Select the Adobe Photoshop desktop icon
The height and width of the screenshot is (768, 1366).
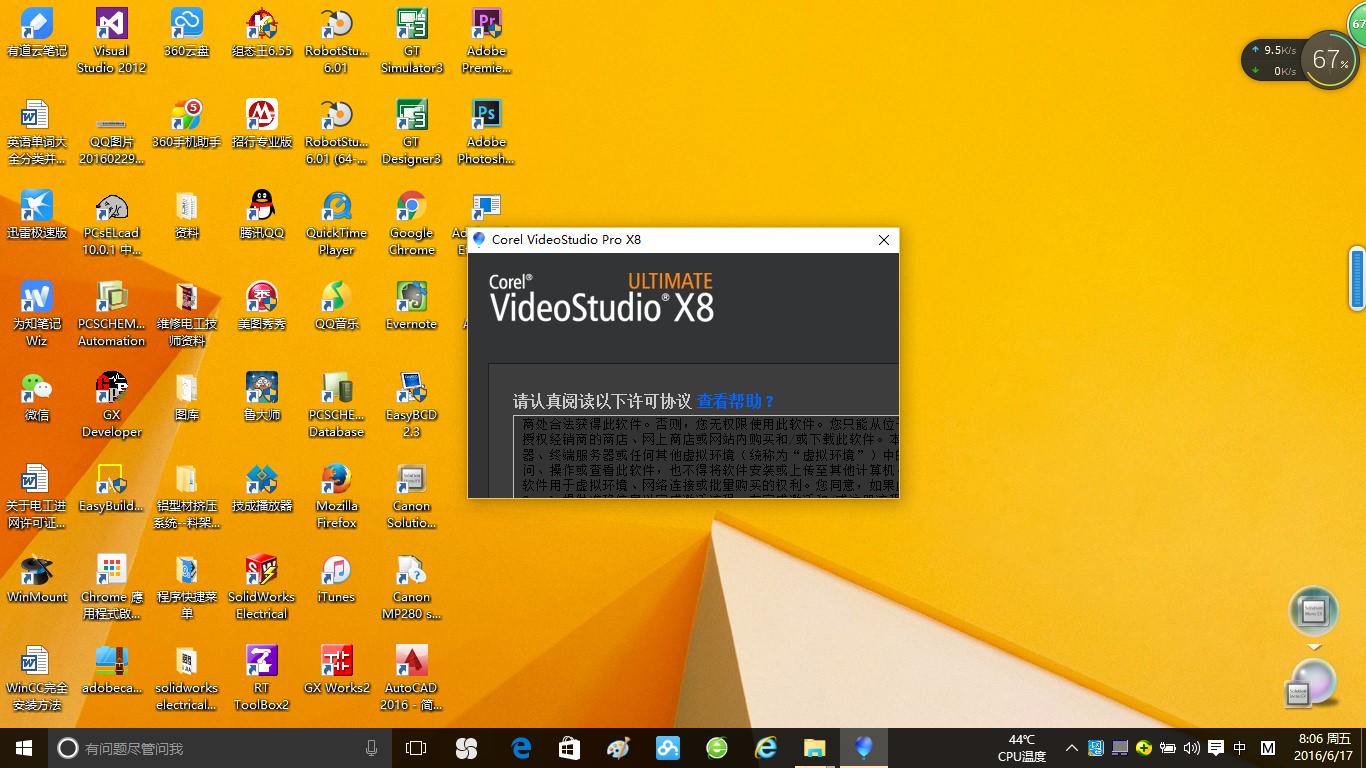pos(487,132)
